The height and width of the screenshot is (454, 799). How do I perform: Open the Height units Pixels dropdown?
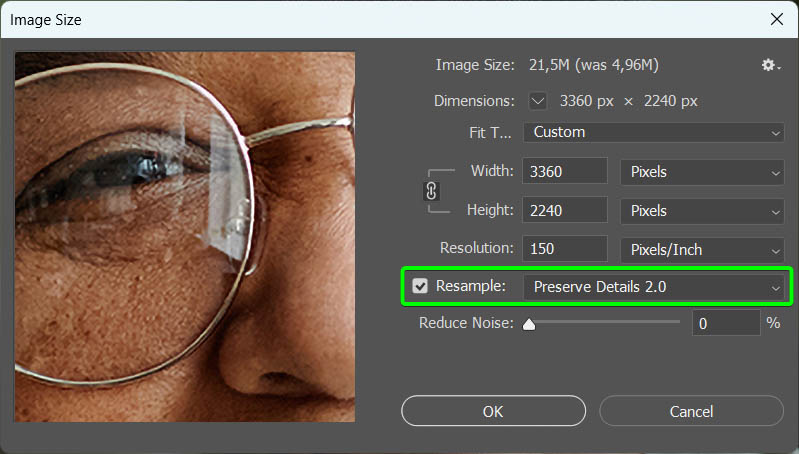point(702,210)
